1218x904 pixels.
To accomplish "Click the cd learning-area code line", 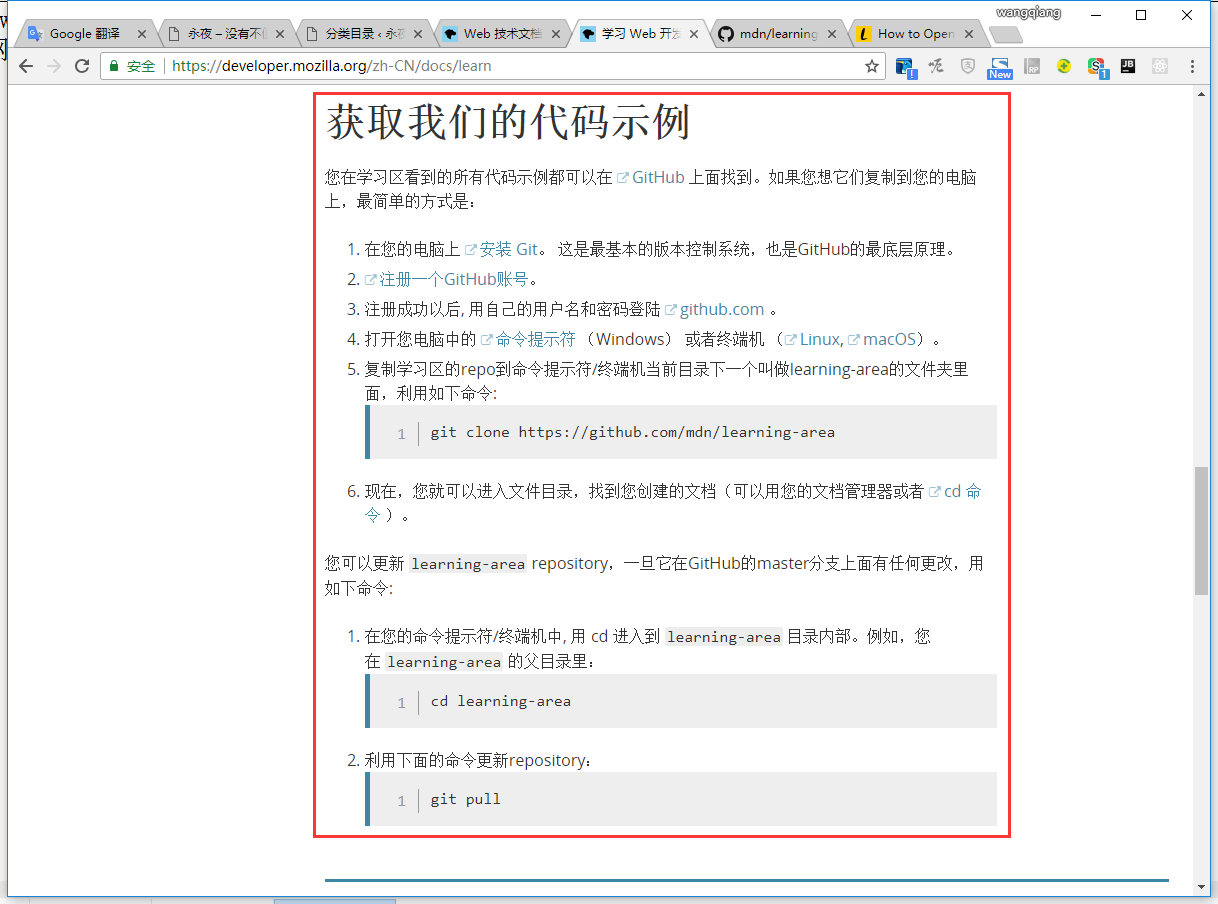I will (x=501, y=701).
